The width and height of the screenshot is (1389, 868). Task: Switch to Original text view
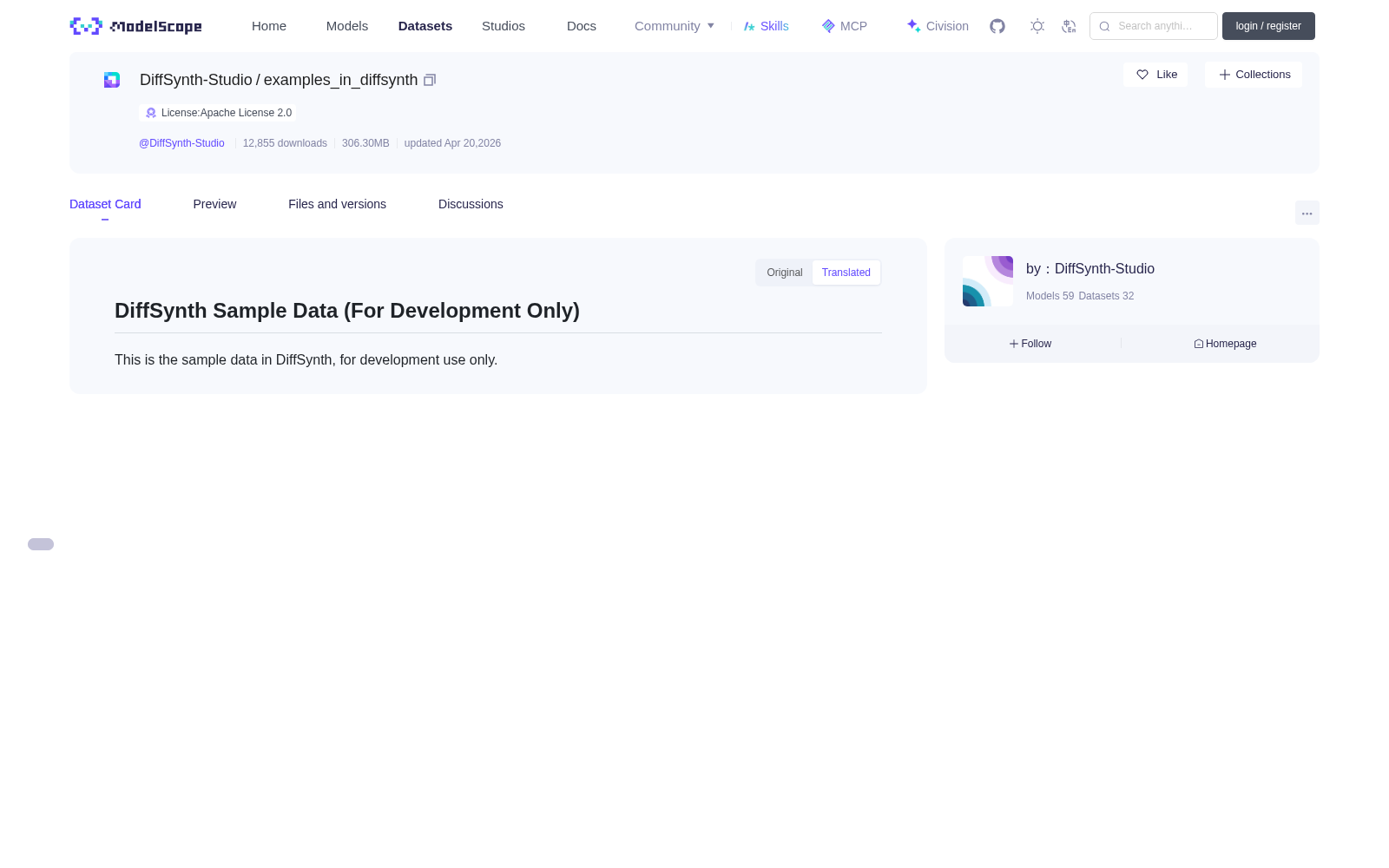(785, 273)
